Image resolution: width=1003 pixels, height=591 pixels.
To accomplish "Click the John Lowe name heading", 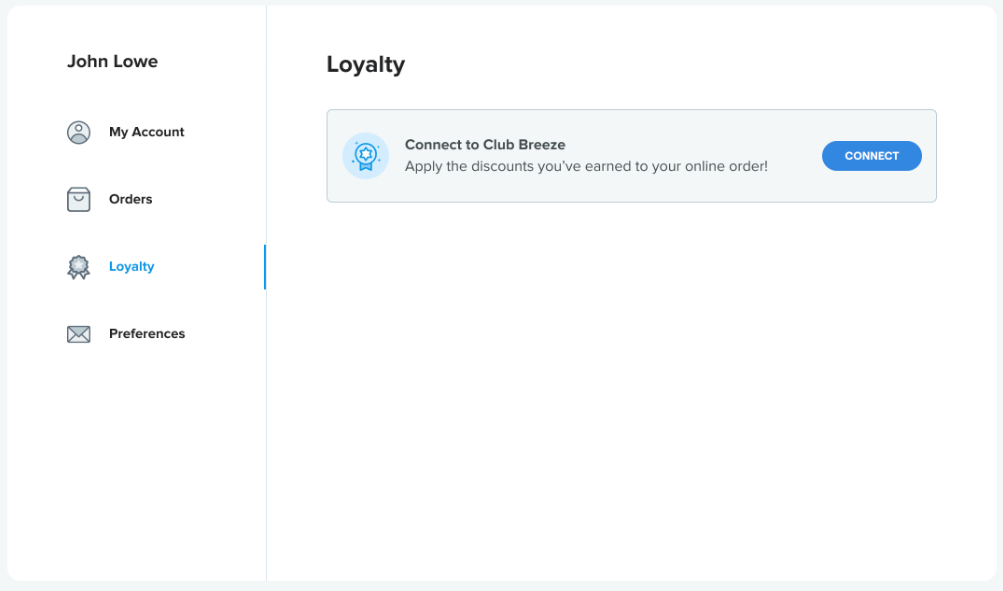I will (113, 61).
